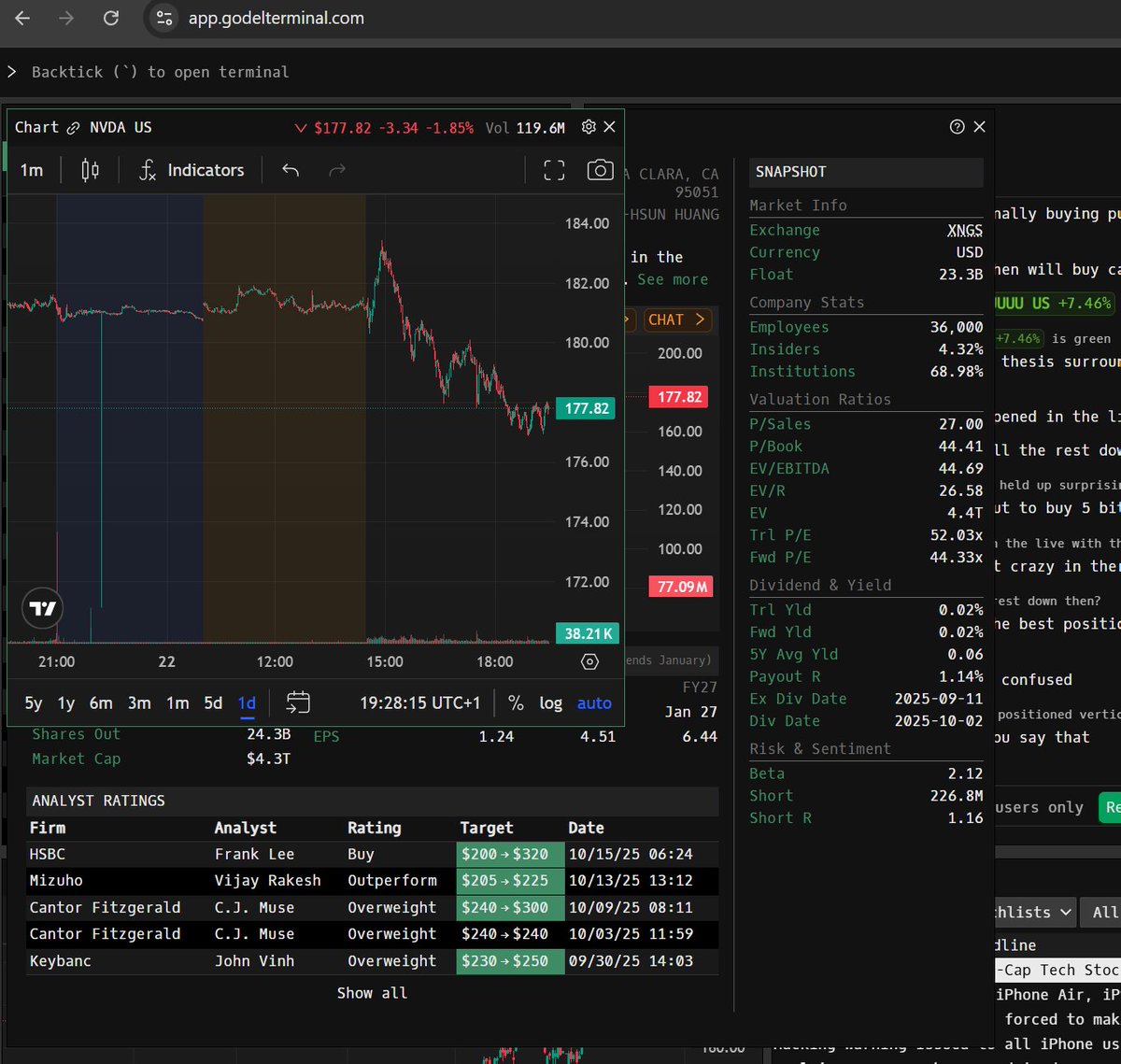The width and height of the screenshot is (1121, 1064).
Task: Click the Market Cap $4.3T value
Action: coord(269,759)
